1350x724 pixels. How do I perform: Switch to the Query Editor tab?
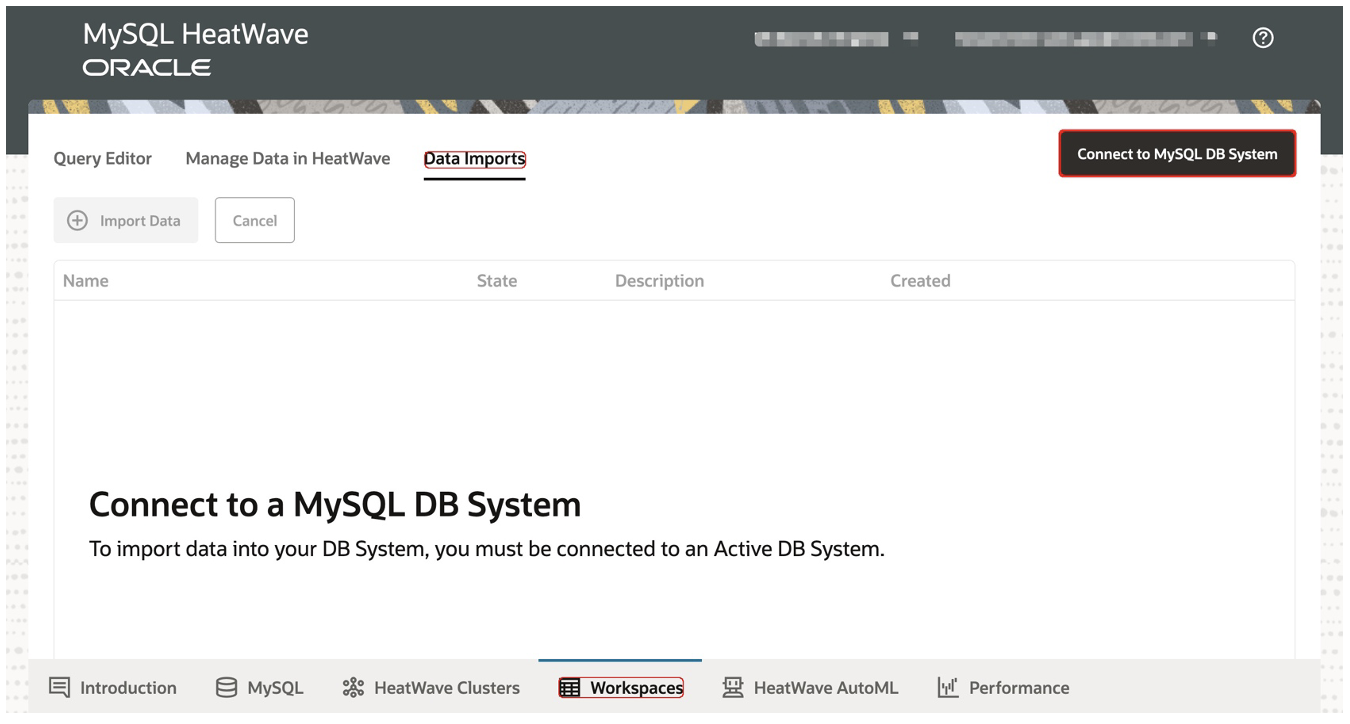point(103,158)
